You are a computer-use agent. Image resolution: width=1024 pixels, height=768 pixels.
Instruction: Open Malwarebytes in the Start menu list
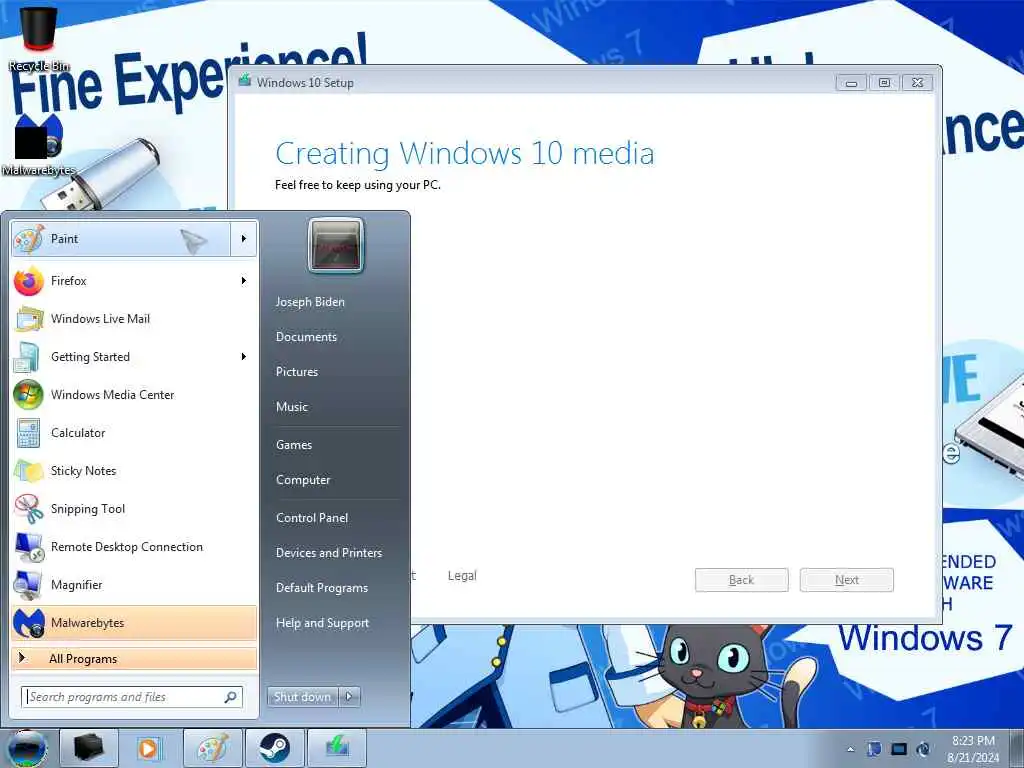pos(134,623)
